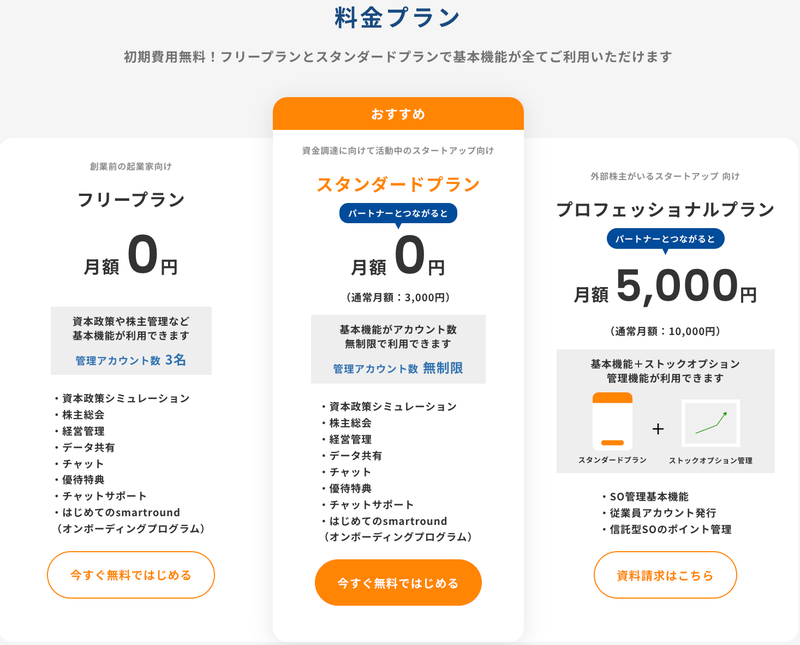The height and width of the screenshot is (645, 800).
Task: Click the 料金プラン page title
Action: (x=398, y=17)
